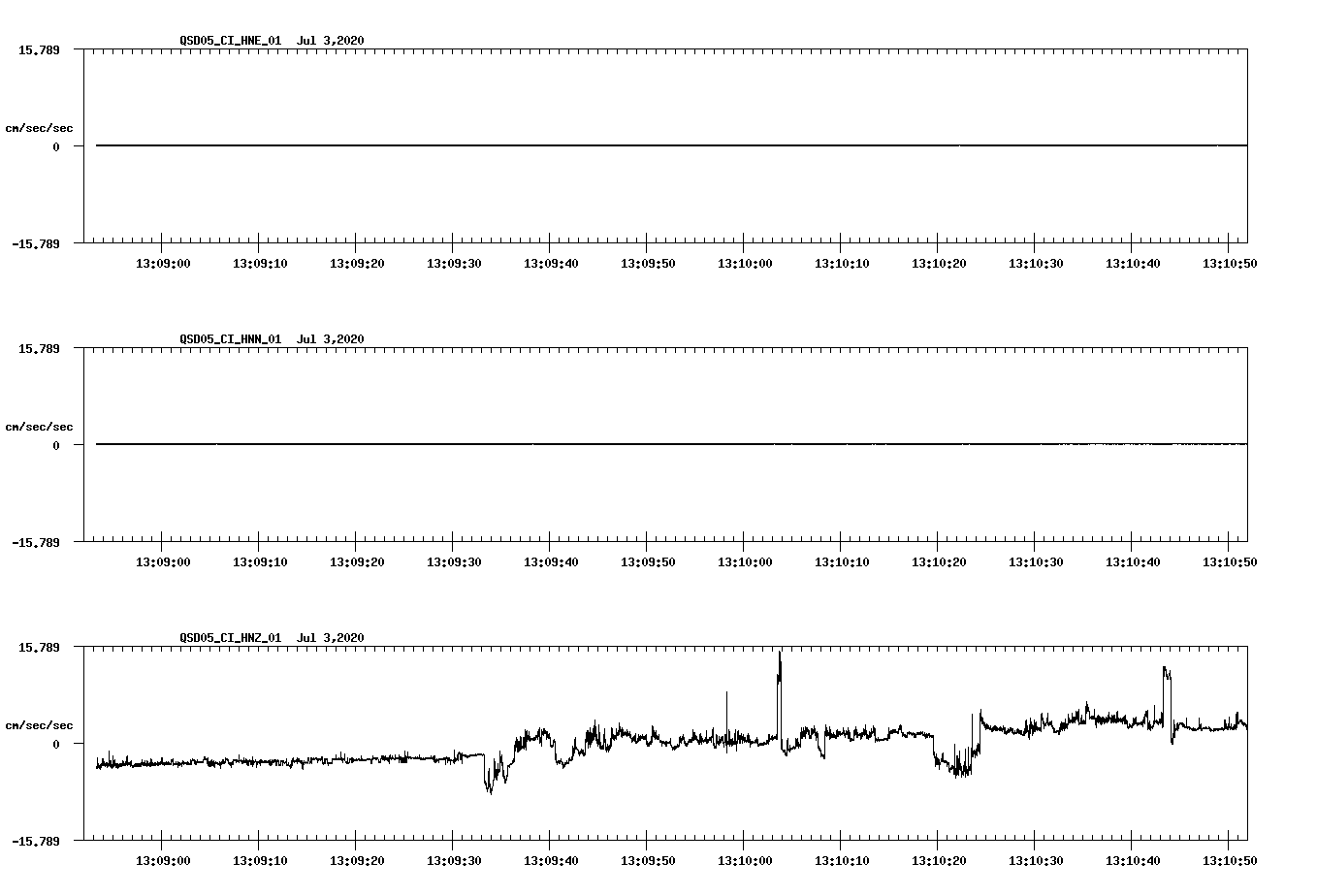Click the 13:09:00 time label under HNE plot
Viewport: 1317px width, 896px height.
[162, 263]
